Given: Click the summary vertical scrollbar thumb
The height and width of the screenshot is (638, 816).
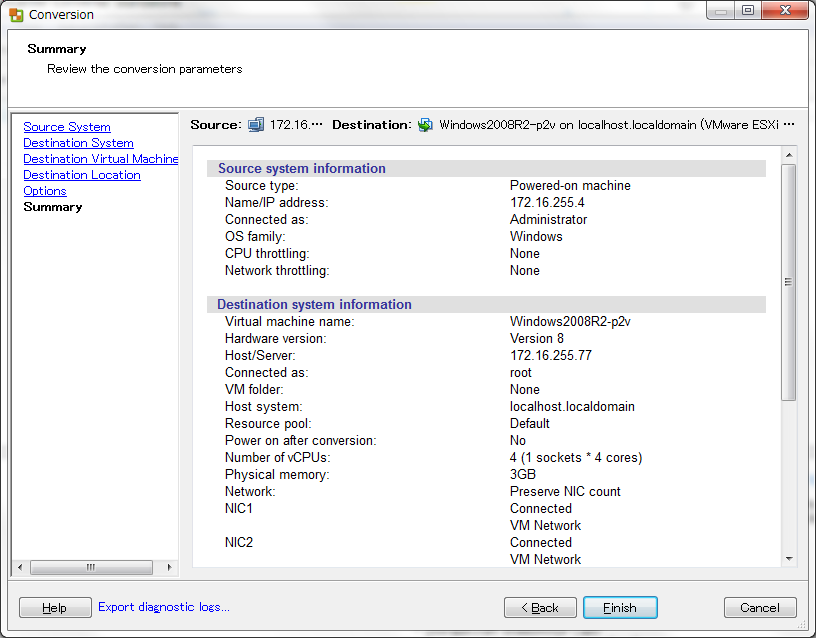Looking at the screenshot, I should tap(789, 282).
